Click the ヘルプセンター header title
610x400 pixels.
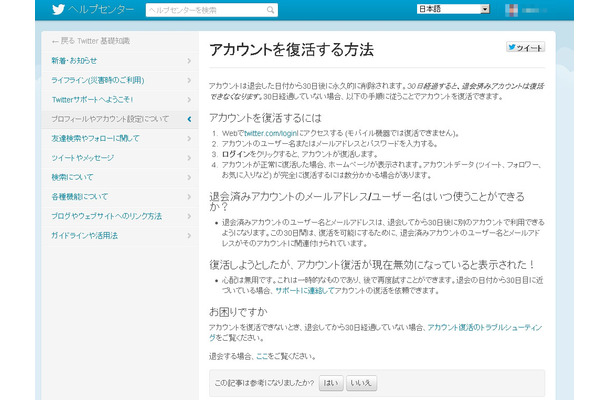[101, 9]
